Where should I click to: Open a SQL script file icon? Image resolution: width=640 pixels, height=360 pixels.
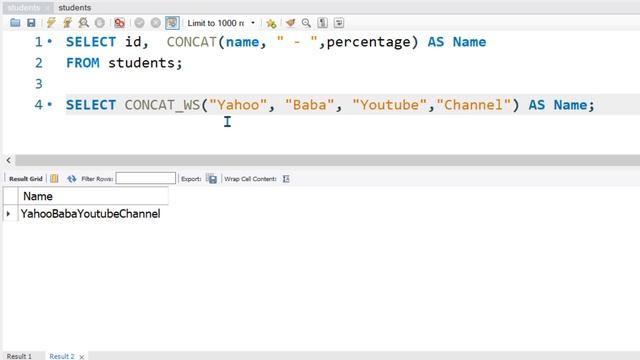click(x=15, y=23)
